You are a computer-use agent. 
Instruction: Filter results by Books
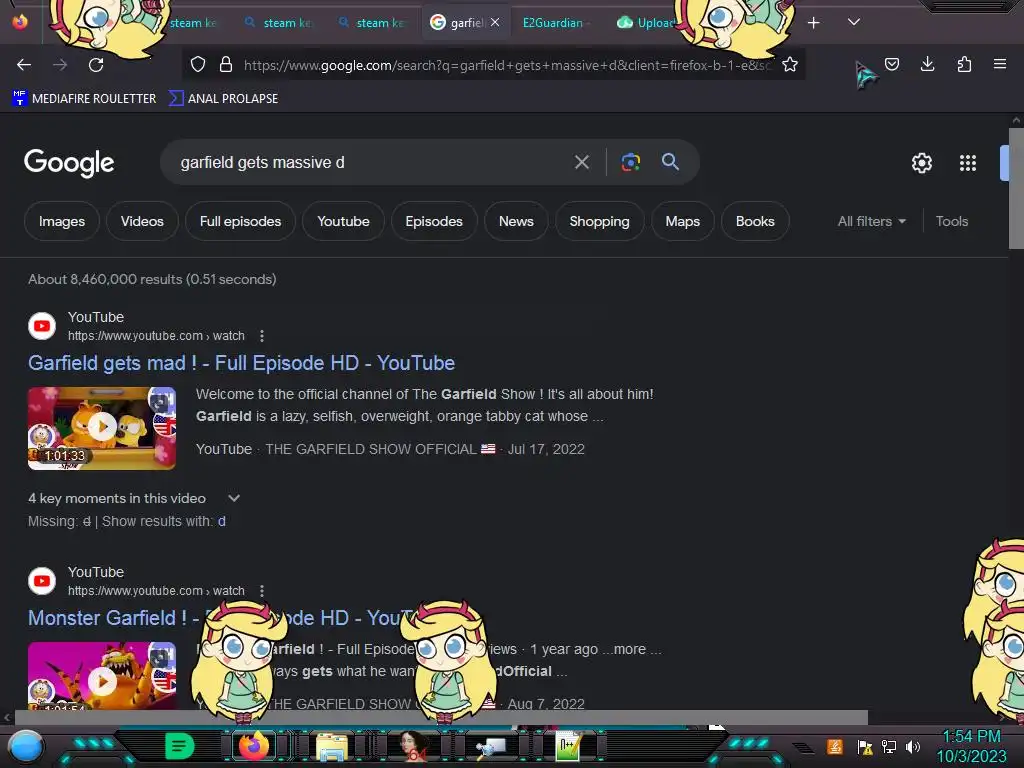pyautogui.click(x=755, y=221)
